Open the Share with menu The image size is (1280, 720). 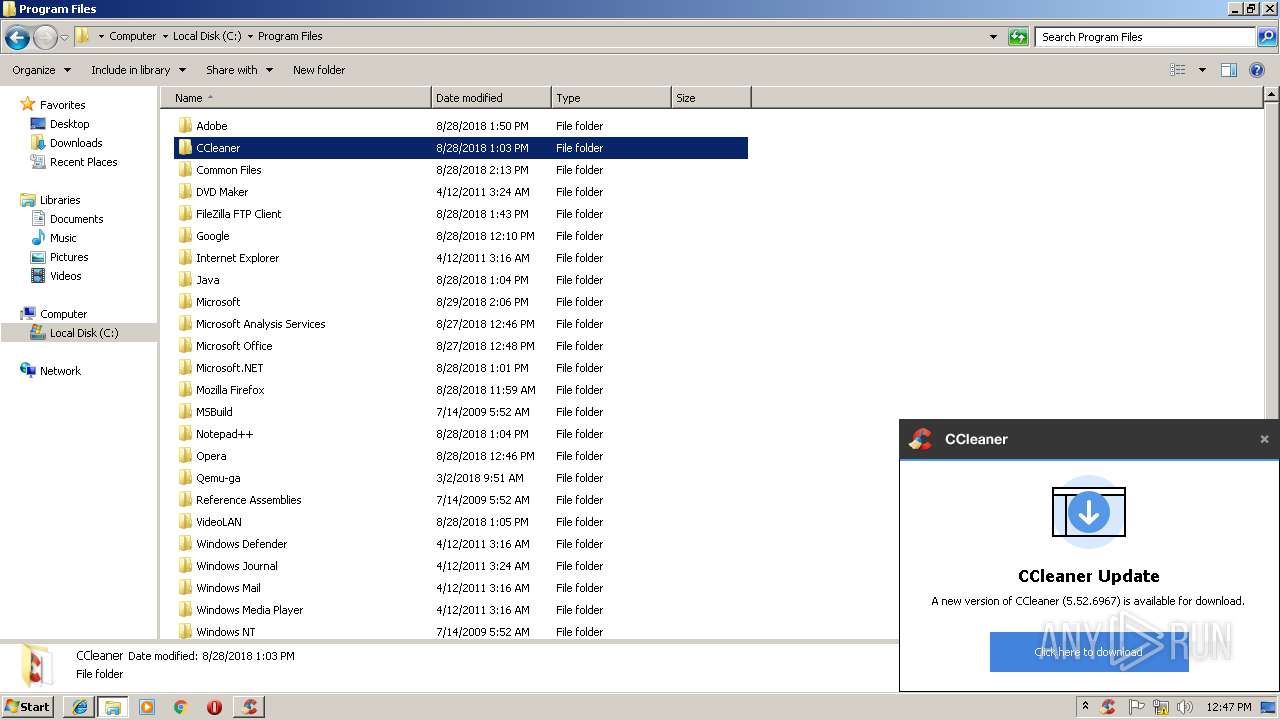(239, 70)
